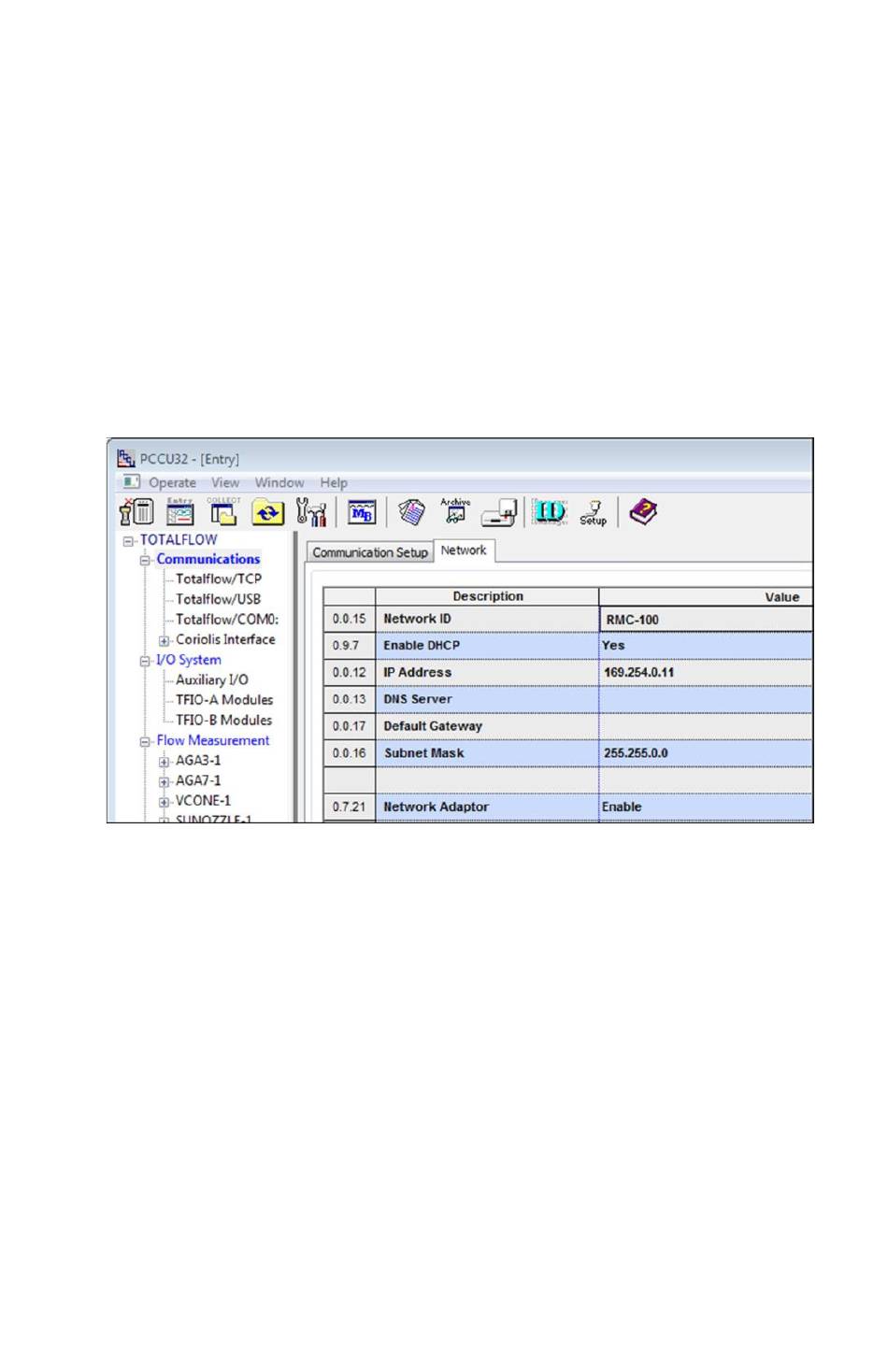Image resolution: width=888 pixels, height=1372 pixels.
Task: Open the tools wrench and hammer icon
Action: 311,511
